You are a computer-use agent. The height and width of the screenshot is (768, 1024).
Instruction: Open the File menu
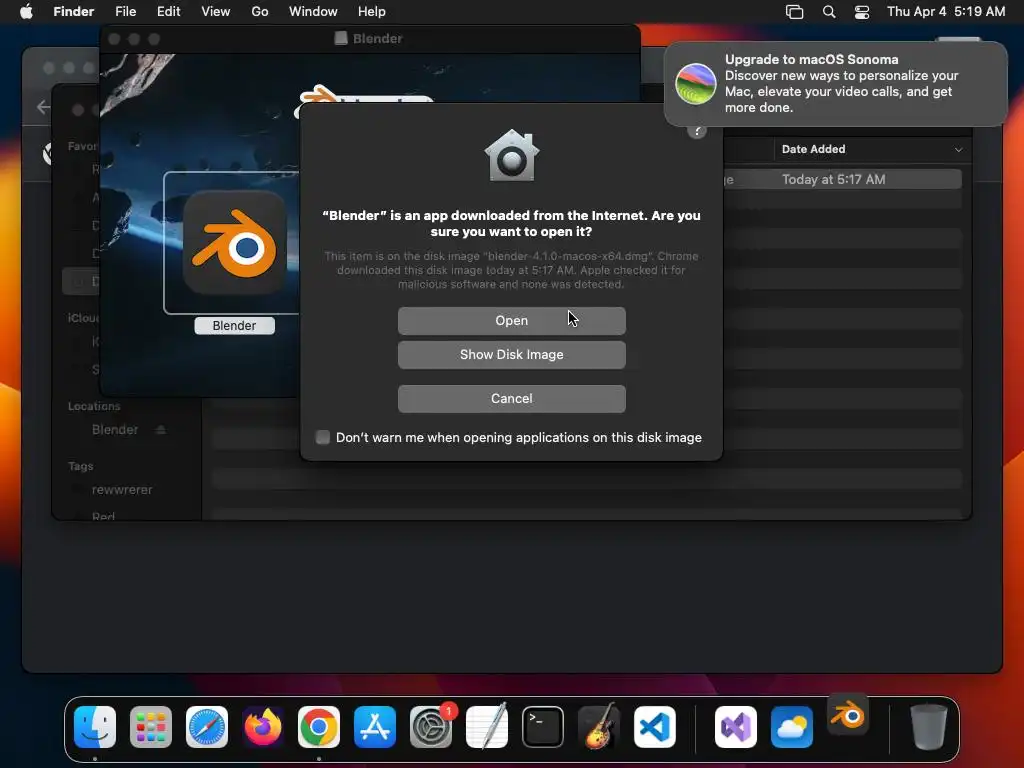click(x=125, y=12)
